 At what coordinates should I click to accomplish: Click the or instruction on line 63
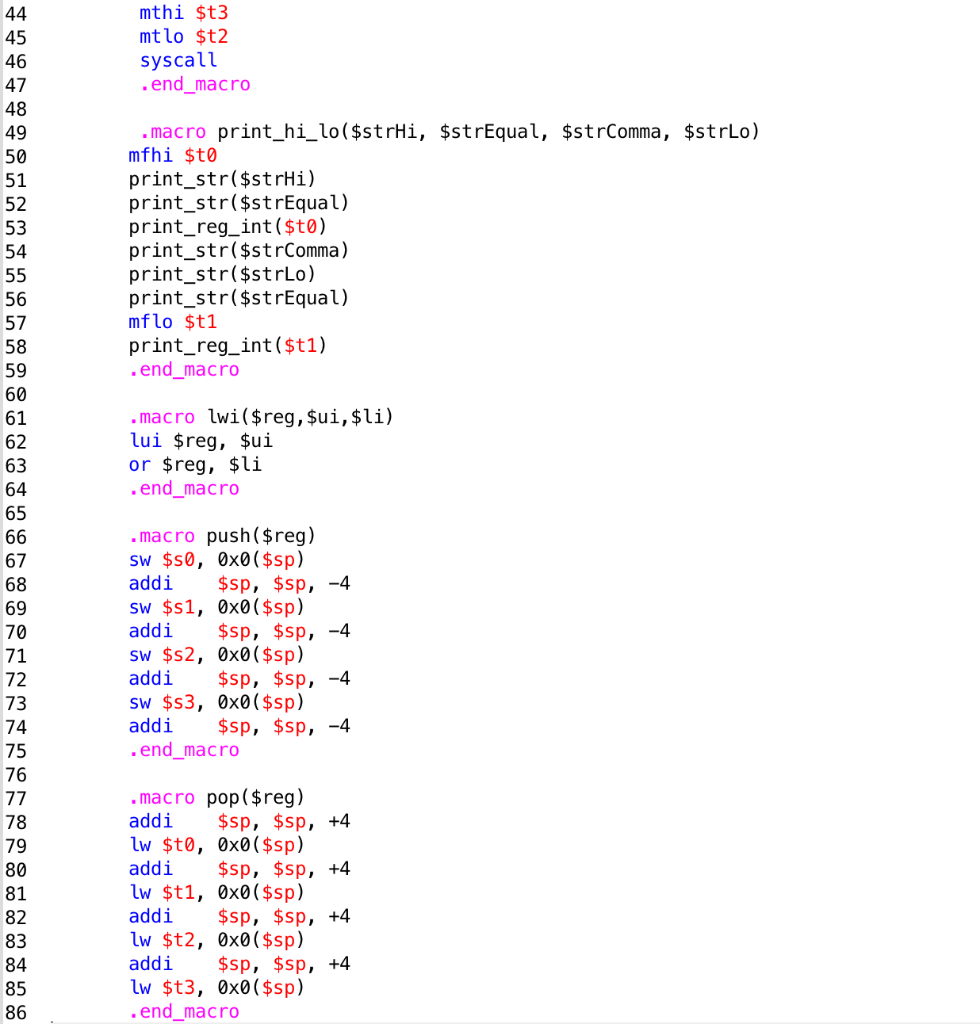[x=139, y=464]
